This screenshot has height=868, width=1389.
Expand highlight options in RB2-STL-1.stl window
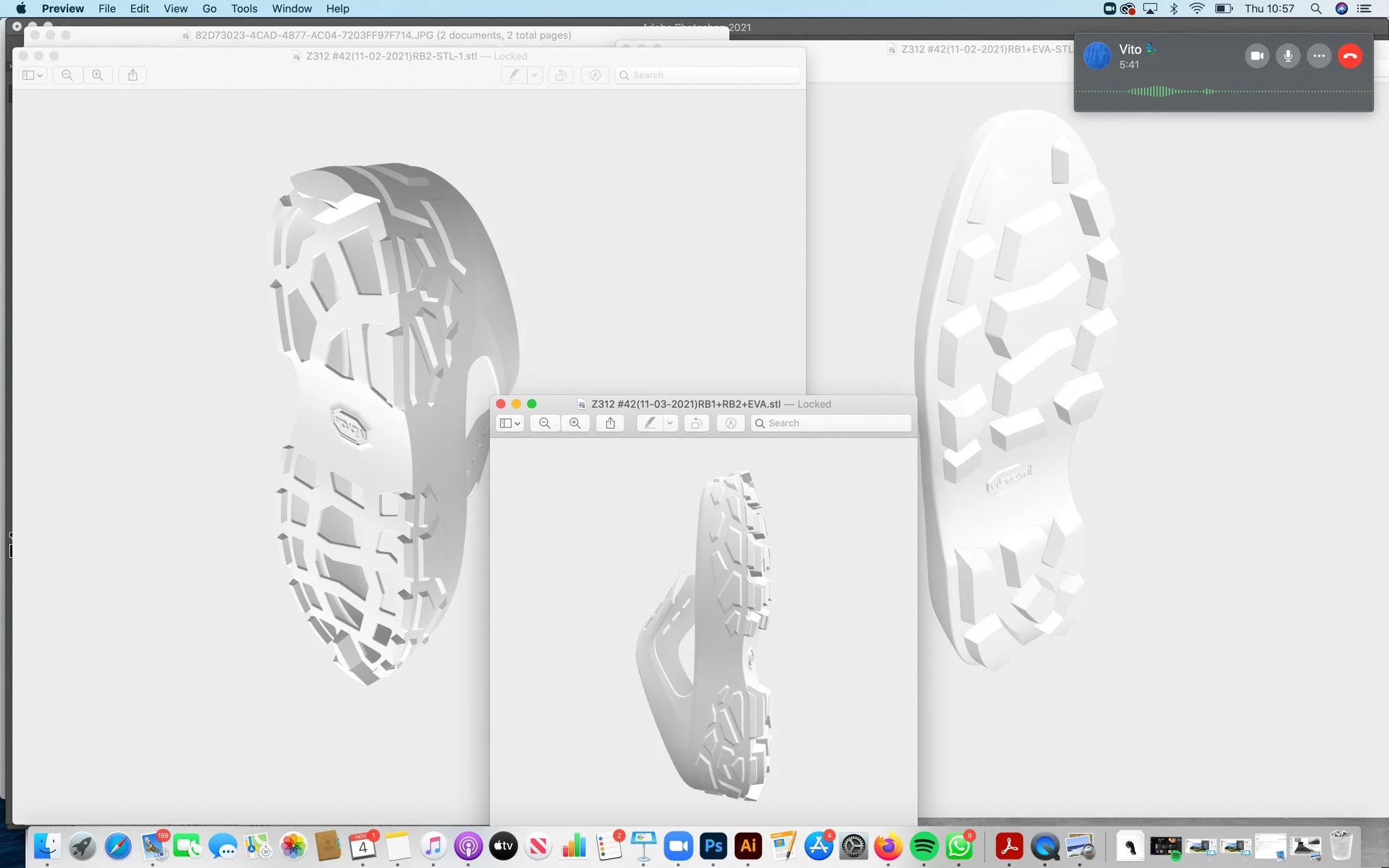535,75
